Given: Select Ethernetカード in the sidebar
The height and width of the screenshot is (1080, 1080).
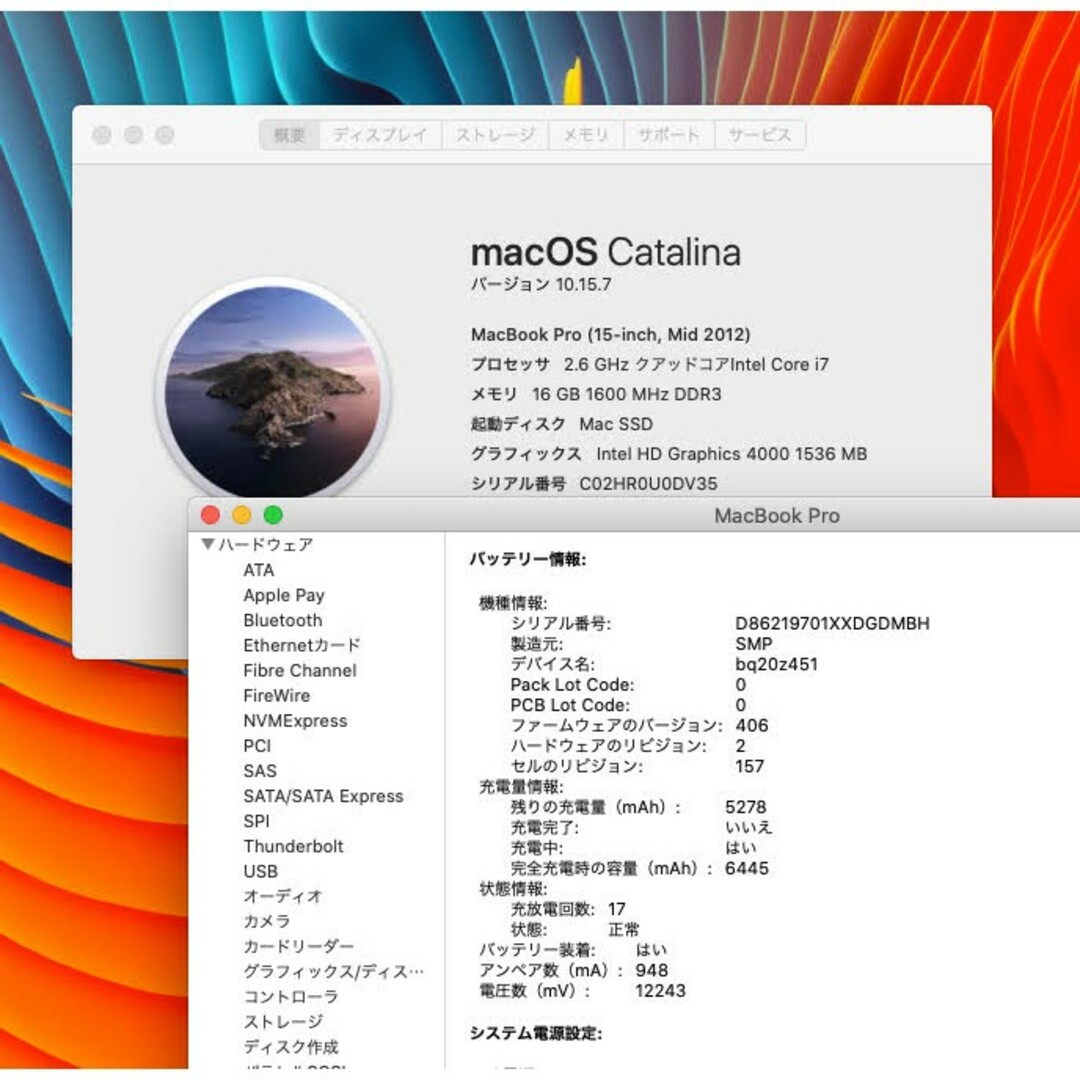Looking at the screenshot, I should click(x=302, y=645).
